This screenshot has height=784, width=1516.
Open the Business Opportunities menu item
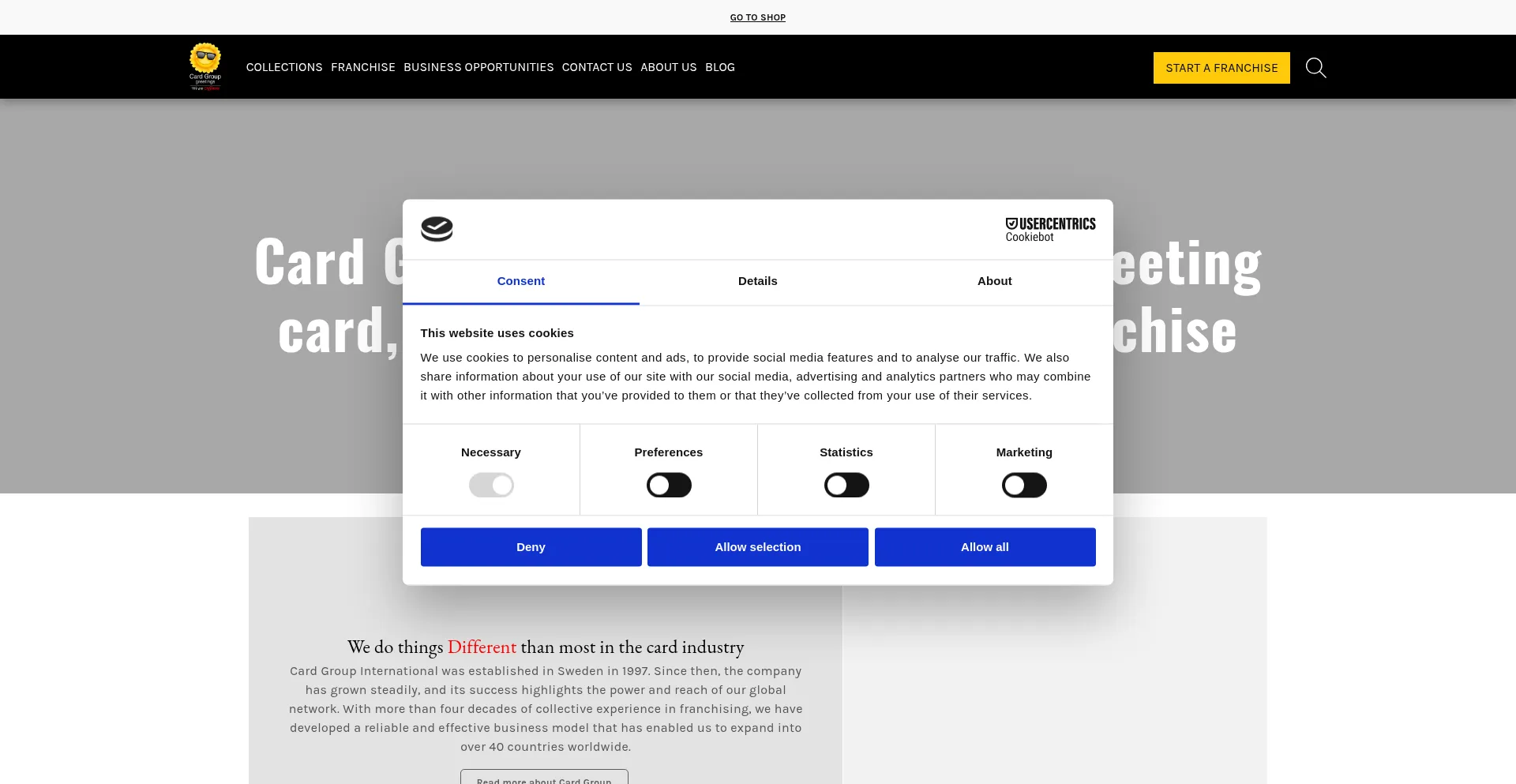[x=478, y=67]
